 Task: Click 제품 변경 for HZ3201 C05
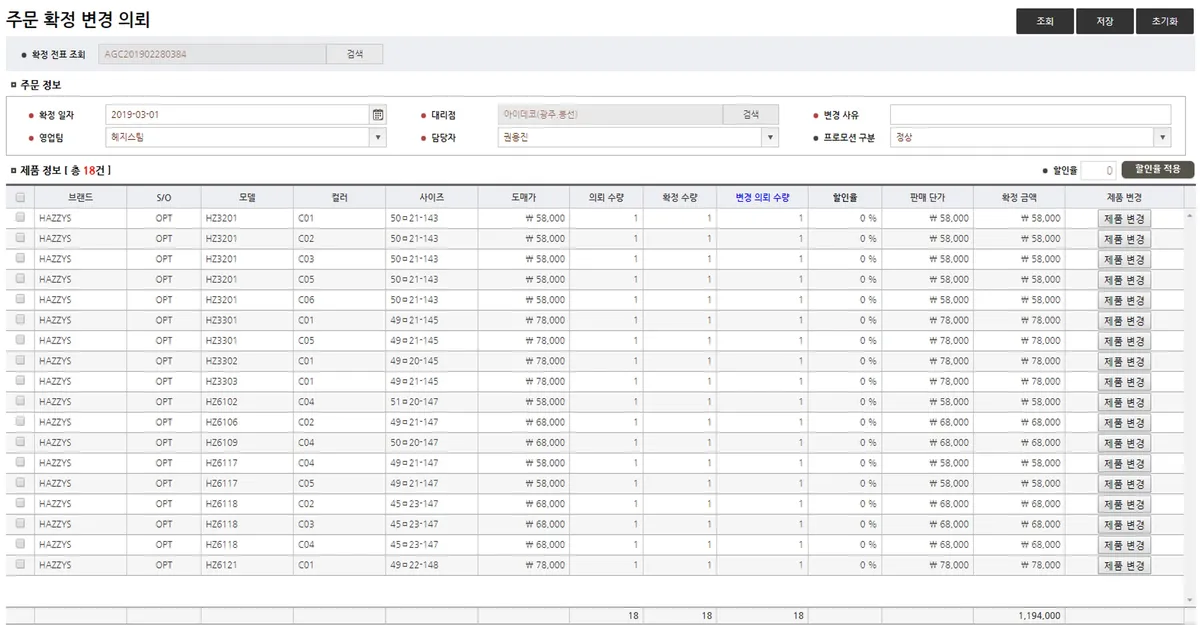(x=1124, y=280)
